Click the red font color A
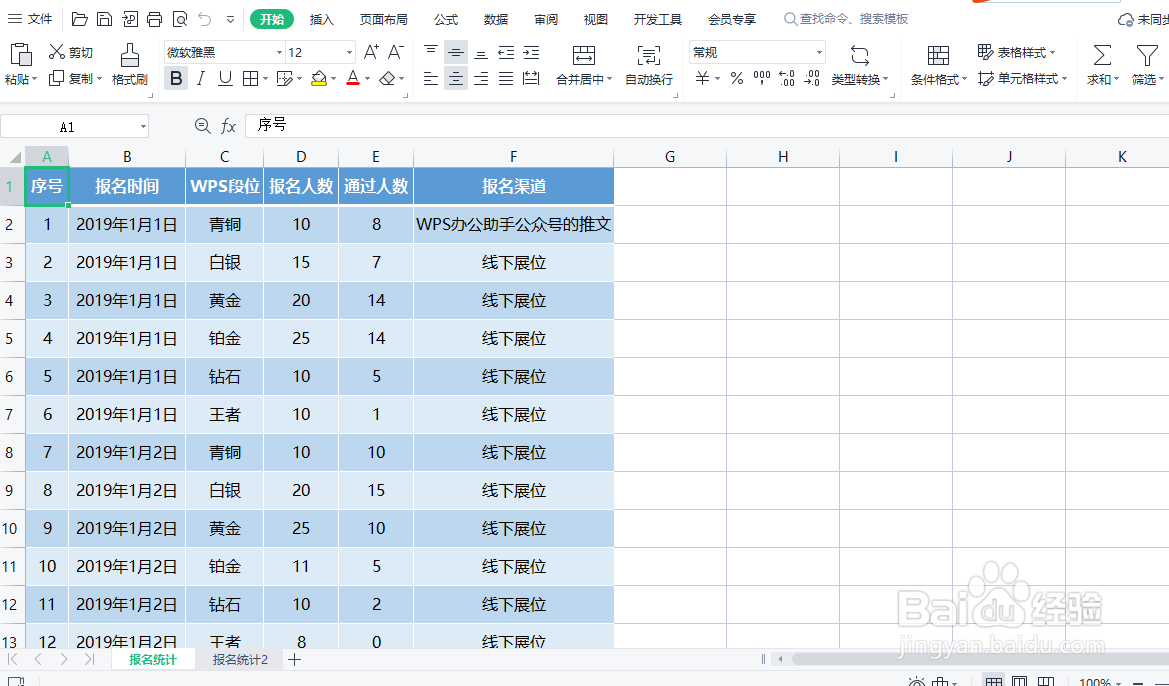The height and width of the screenshot is (686, 1169). point(353,78)
